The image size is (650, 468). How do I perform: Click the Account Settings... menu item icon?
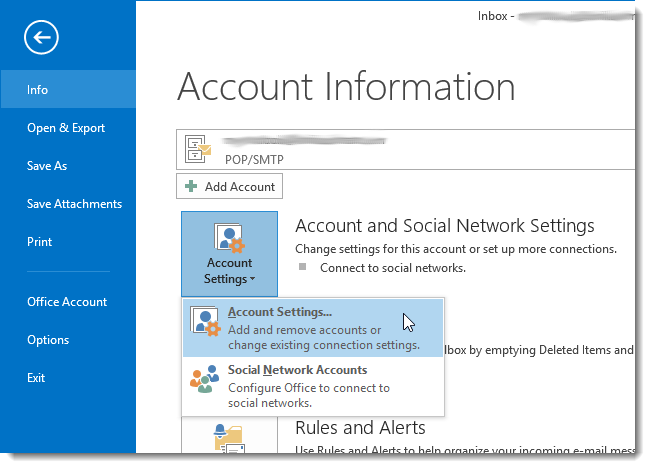[x=205, y=321]
